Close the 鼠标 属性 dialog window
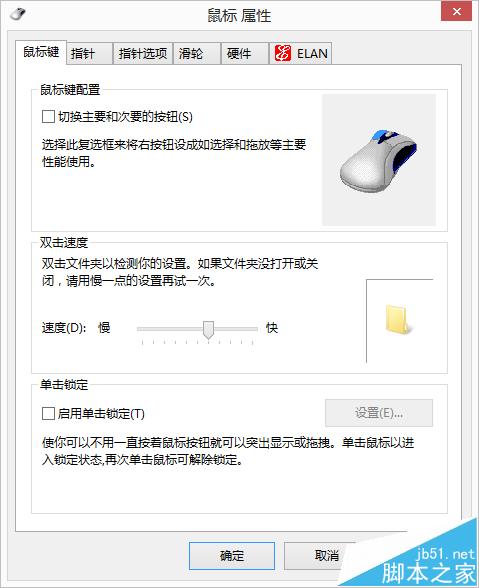This screenshot has height=588, width=479. click(x=456, y=12)
